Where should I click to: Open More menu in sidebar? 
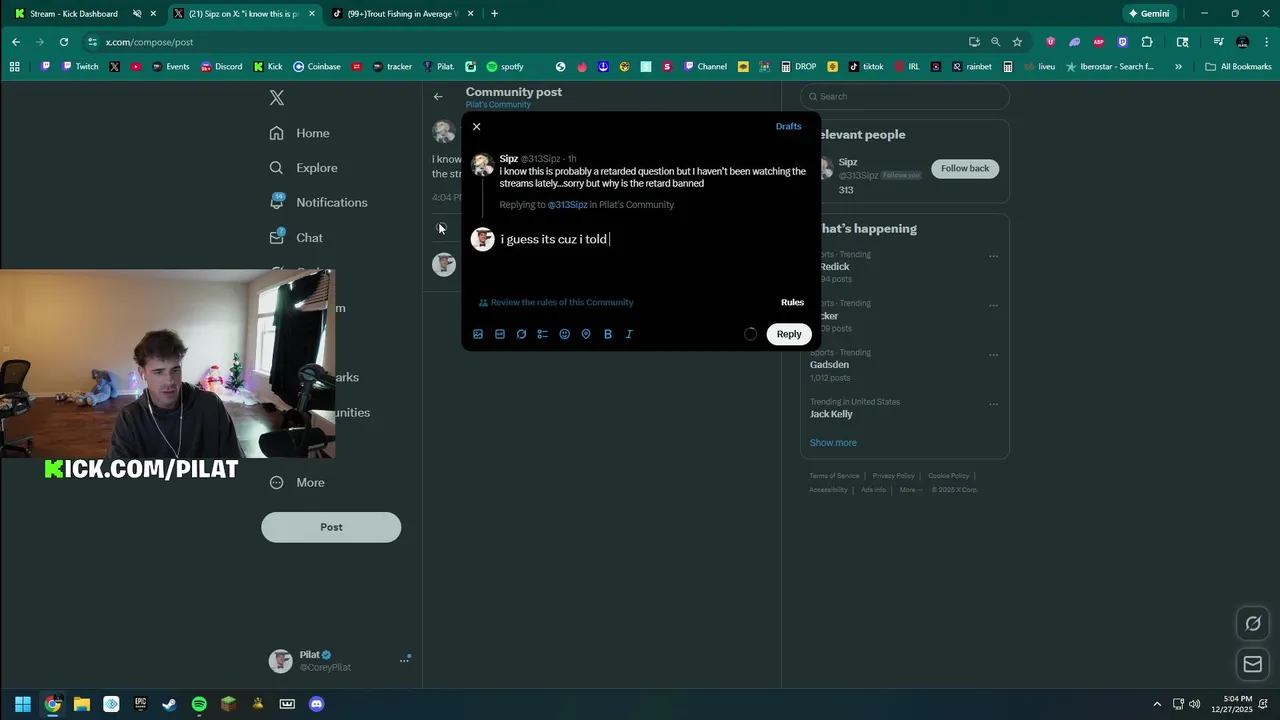[x=298, y=483]
